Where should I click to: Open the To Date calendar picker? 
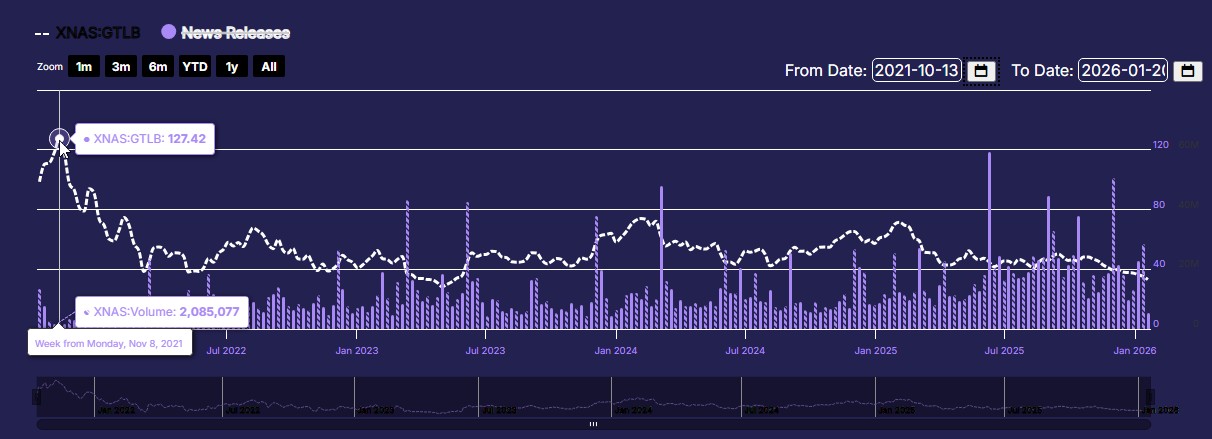(1187, 71)
